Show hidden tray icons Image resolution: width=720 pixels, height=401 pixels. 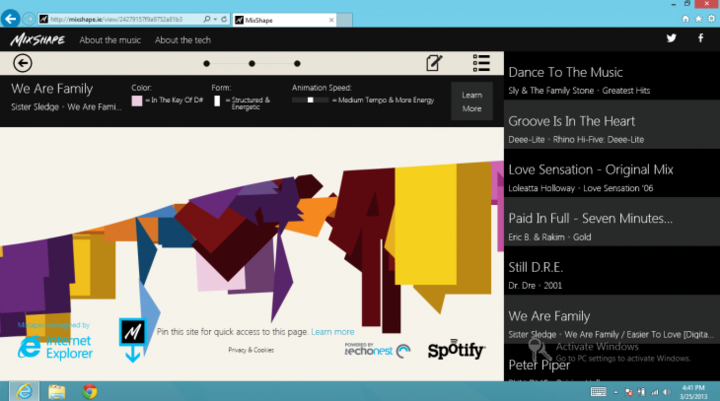(616, 392)
